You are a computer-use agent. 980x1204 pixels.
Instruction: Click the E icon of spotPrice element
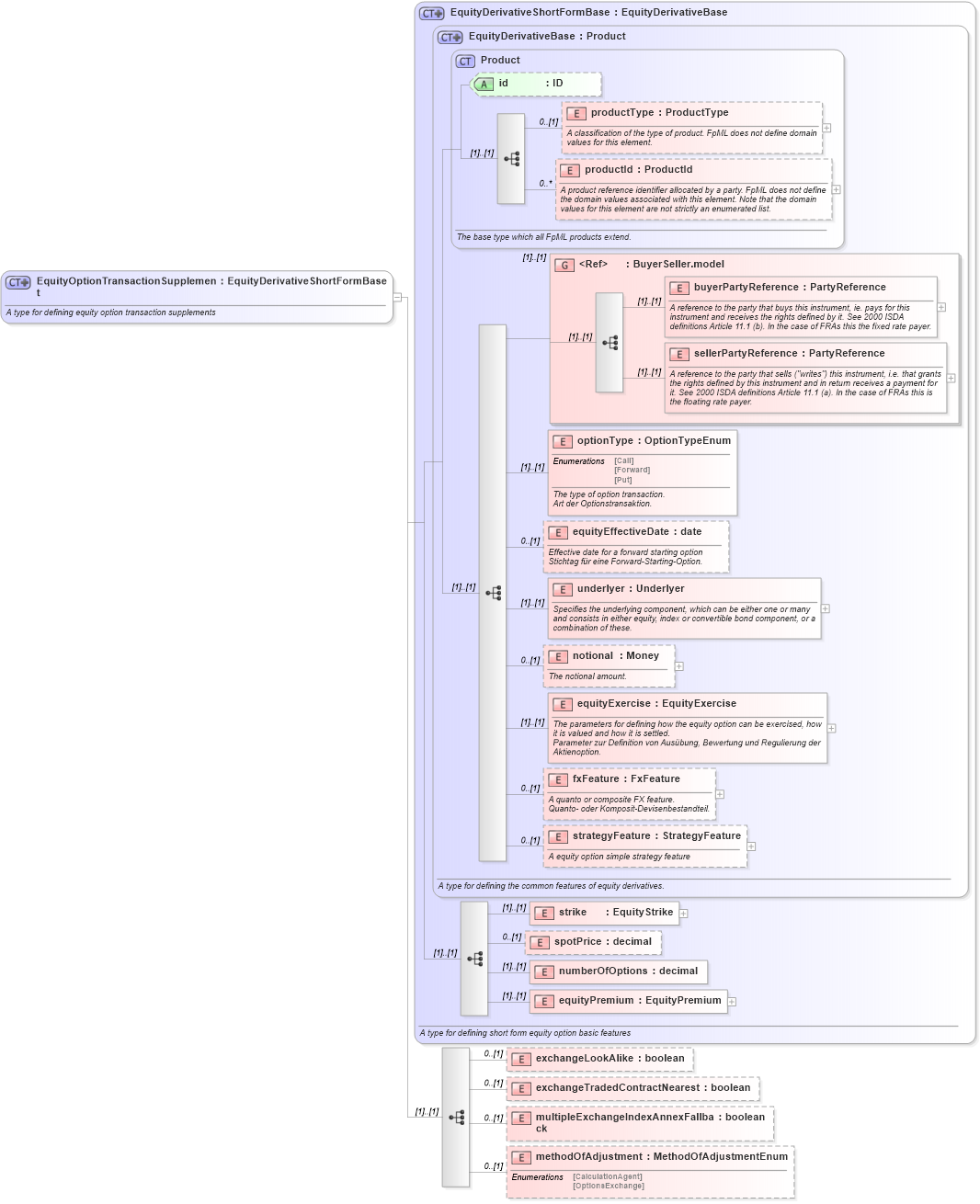pos(540,943)
